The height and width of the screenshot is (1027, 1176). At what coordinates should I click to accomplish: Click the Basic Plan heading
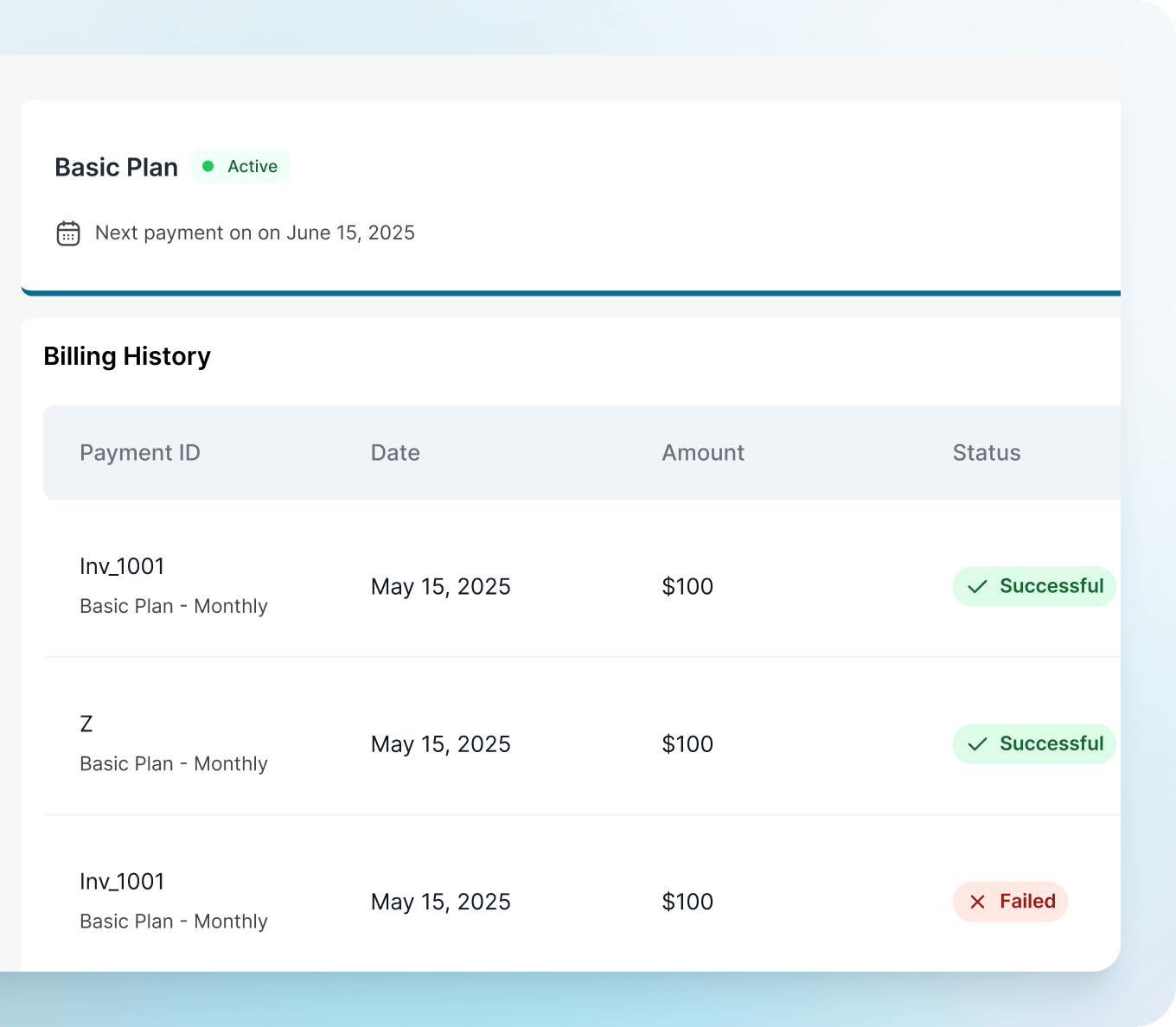click(x=117, y=168)
